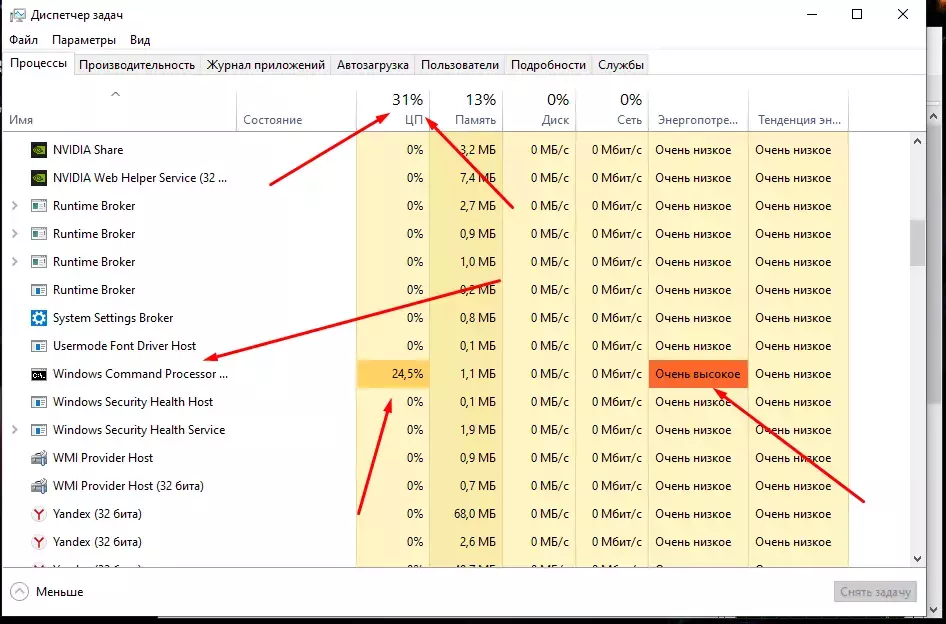The image size is (946, 624).
Task: Sort by the Диск column header
Action: [539, 110]
